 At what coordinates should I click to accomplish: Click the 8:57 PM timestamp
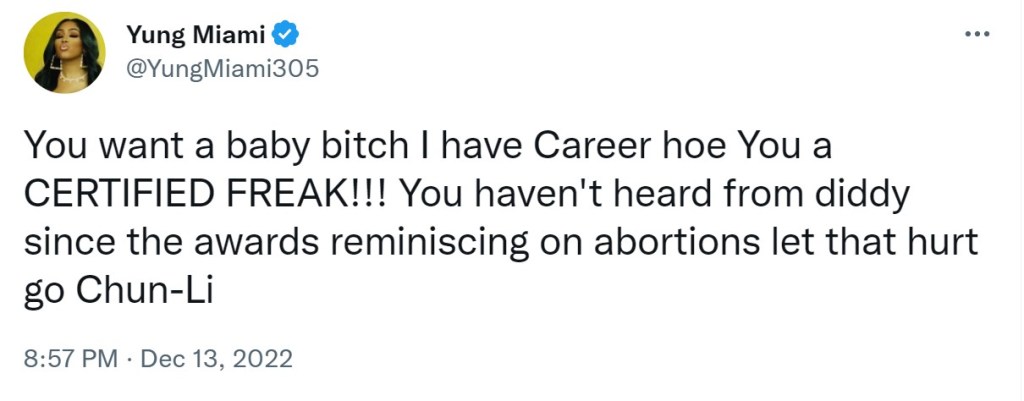(69, 359)
